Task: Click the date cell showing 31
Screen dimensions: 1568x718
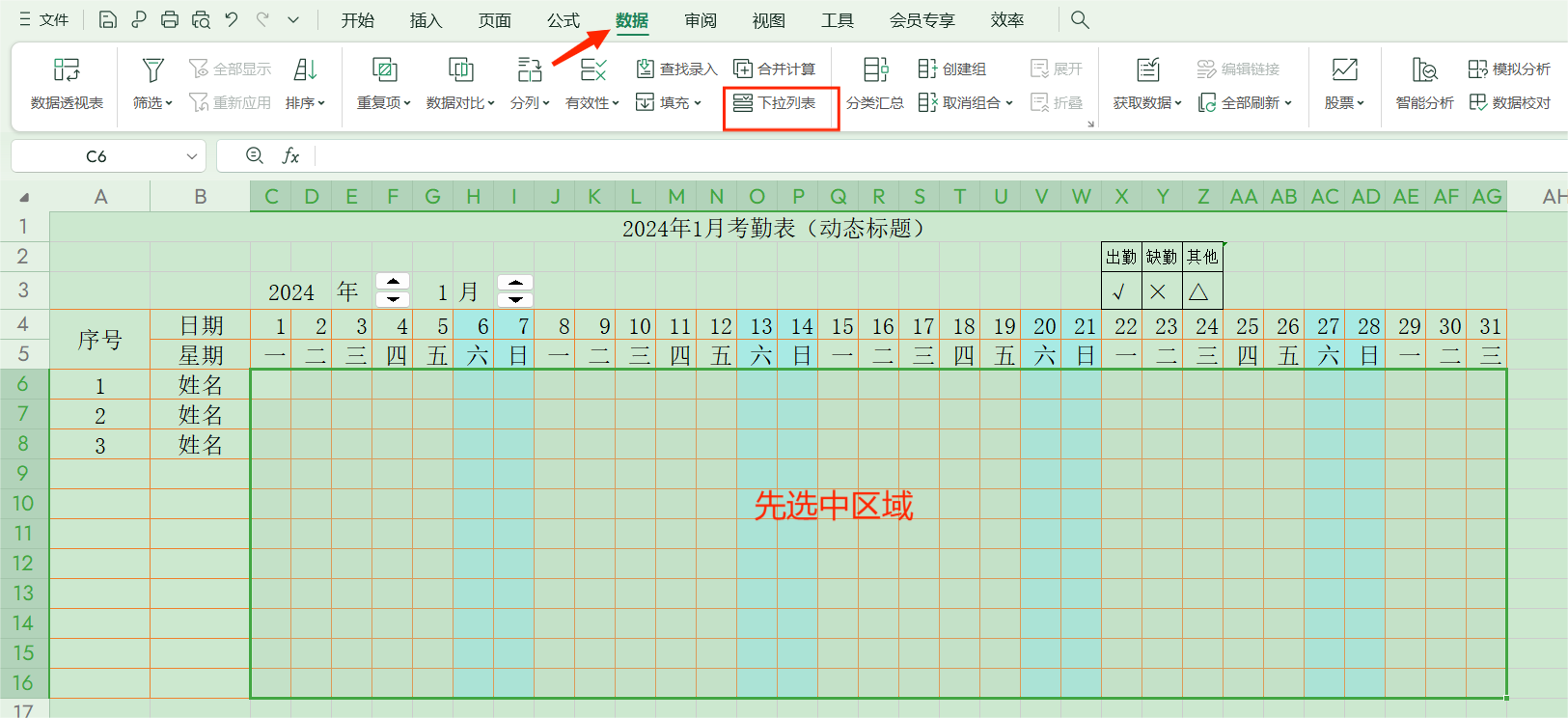Action: (1486, 325)
